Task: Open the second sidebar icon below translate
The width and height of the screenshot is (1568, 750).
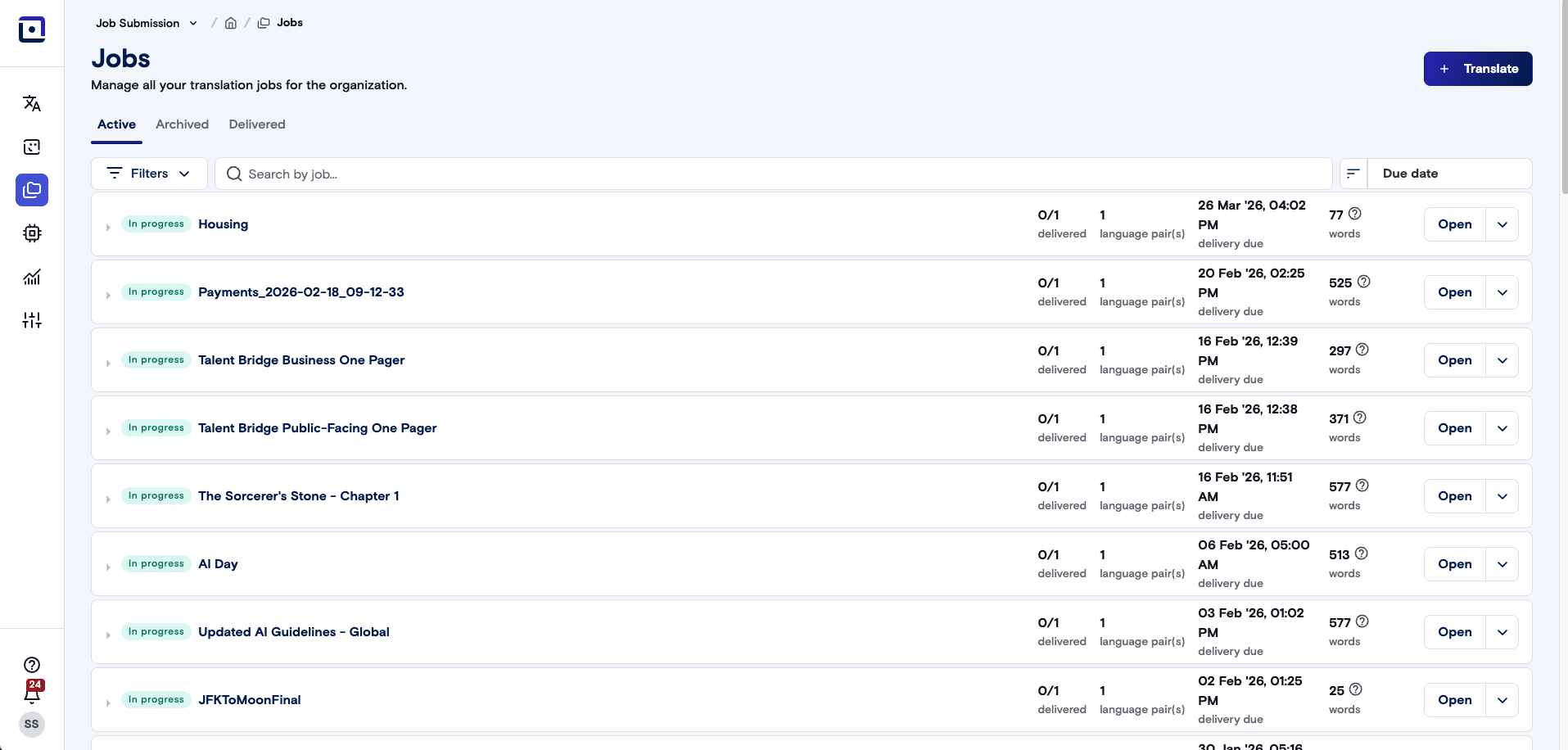Action: point(32,147)
